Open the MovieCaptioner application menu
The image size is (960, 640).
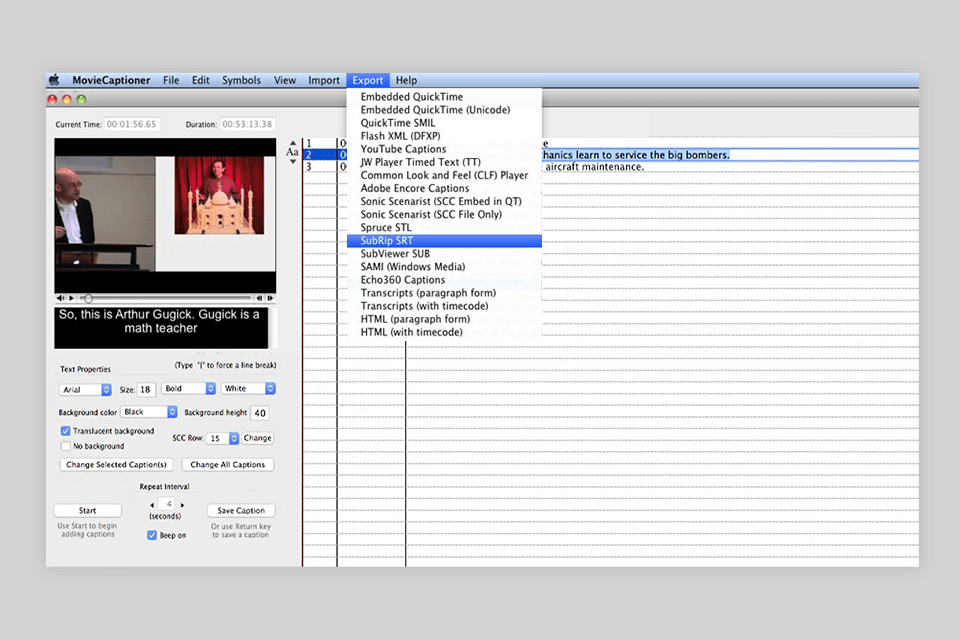pyautogui.click(x=111, y=80)
